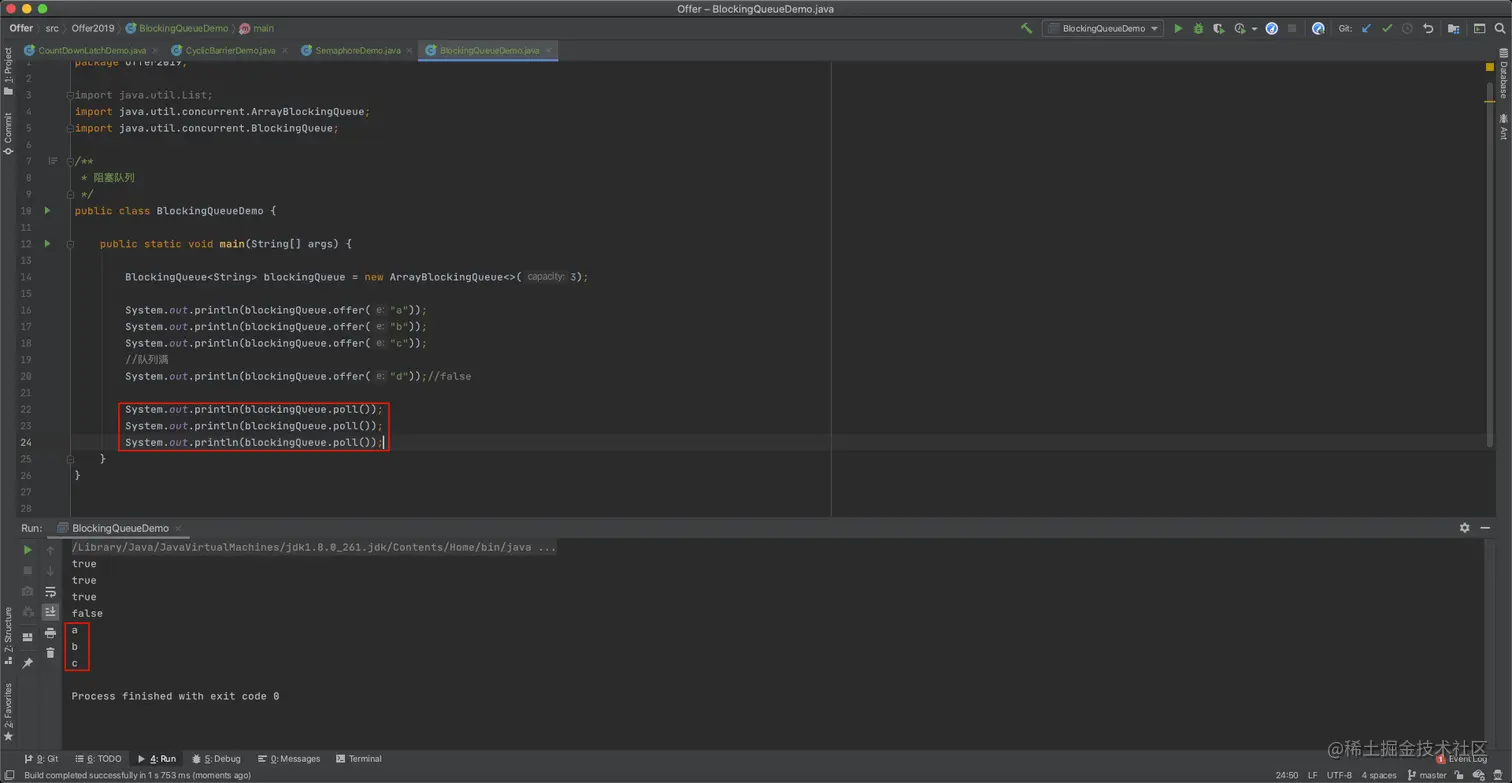The width and height of the screenshot is (1512, 783).
Task: Click the Search Everywhere magnifier icon
Action: 1500,29
